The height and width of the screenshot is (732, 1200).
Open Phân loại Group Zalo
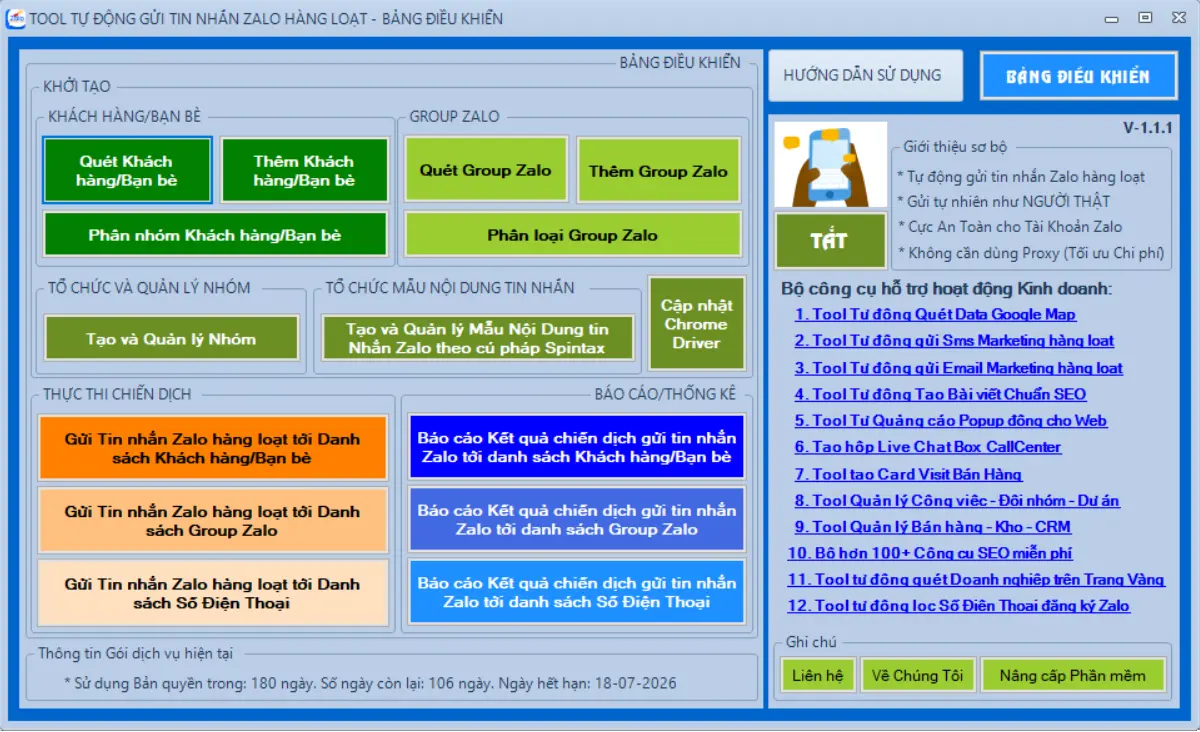pos(572,235)
